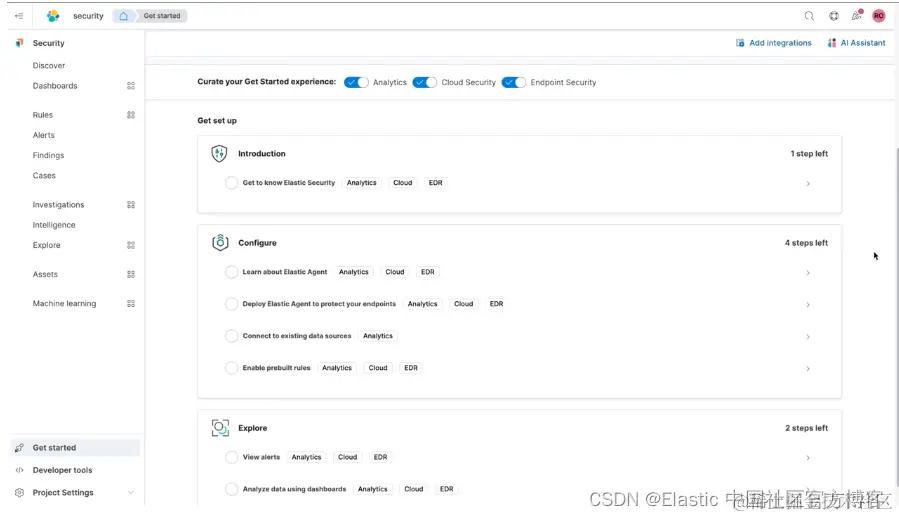The image size is (899, 518).
Task: Open the RO user avatar menu
Action: [878, 16]
